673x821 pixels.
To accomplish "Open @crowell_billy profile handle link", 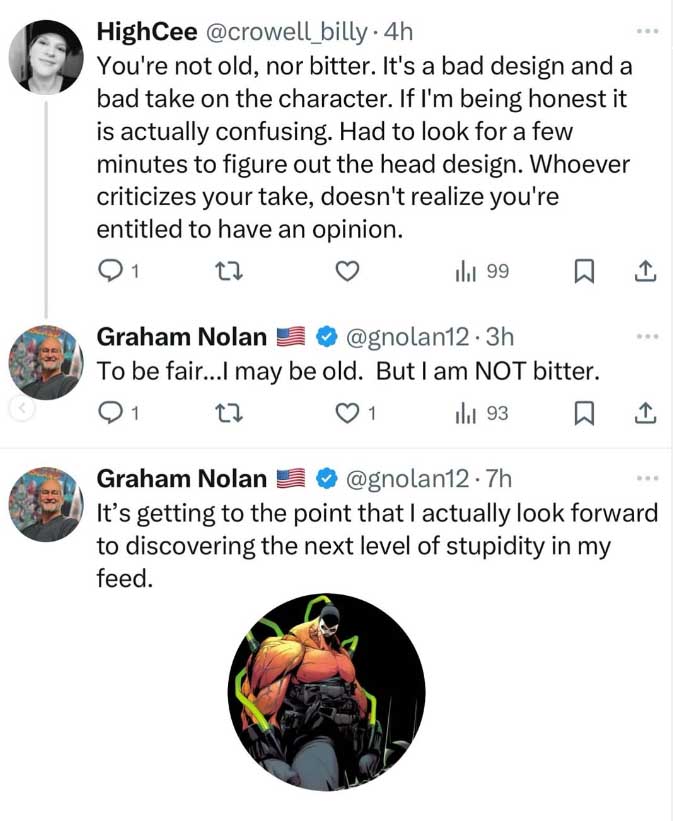I will click(x=287, y=32).
